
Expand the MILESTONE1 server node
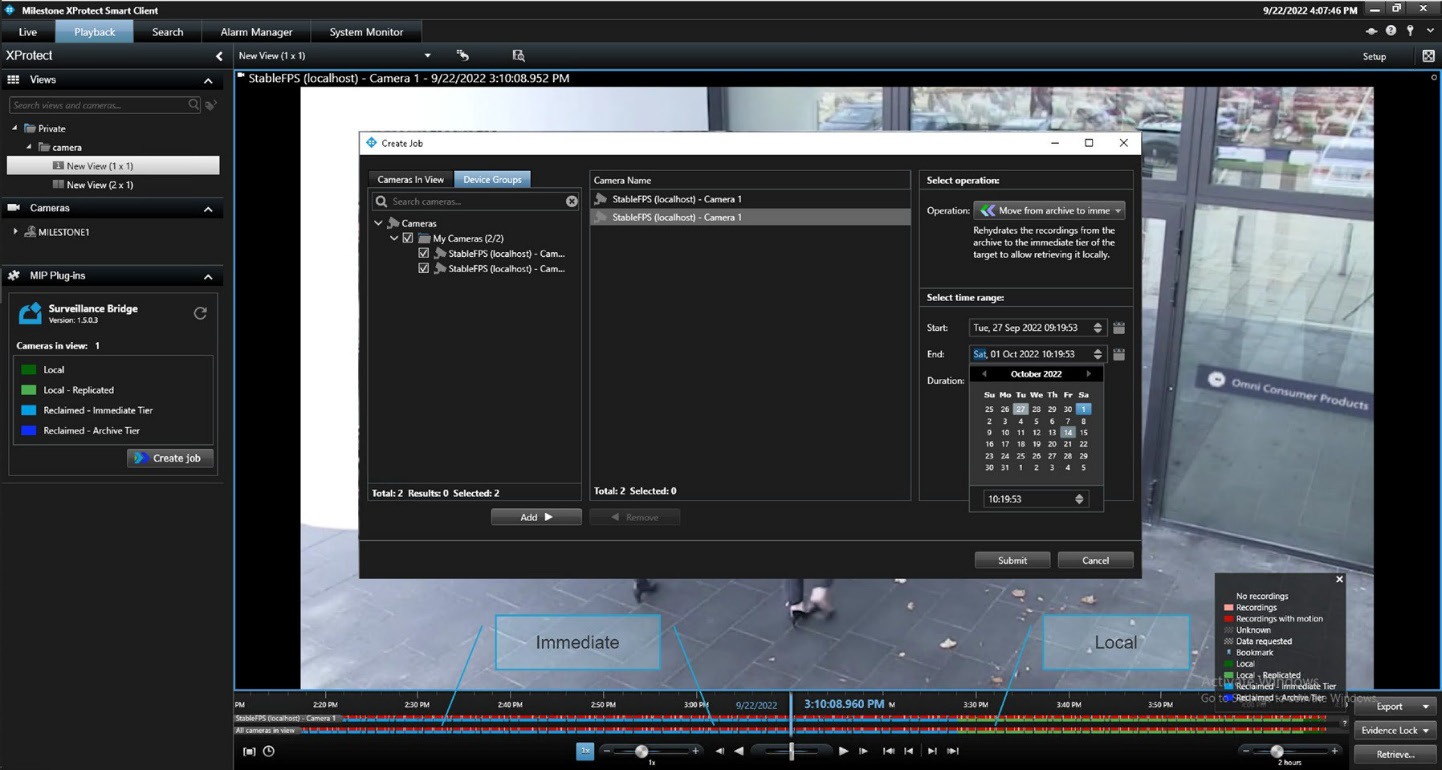[x=16, y=232]
